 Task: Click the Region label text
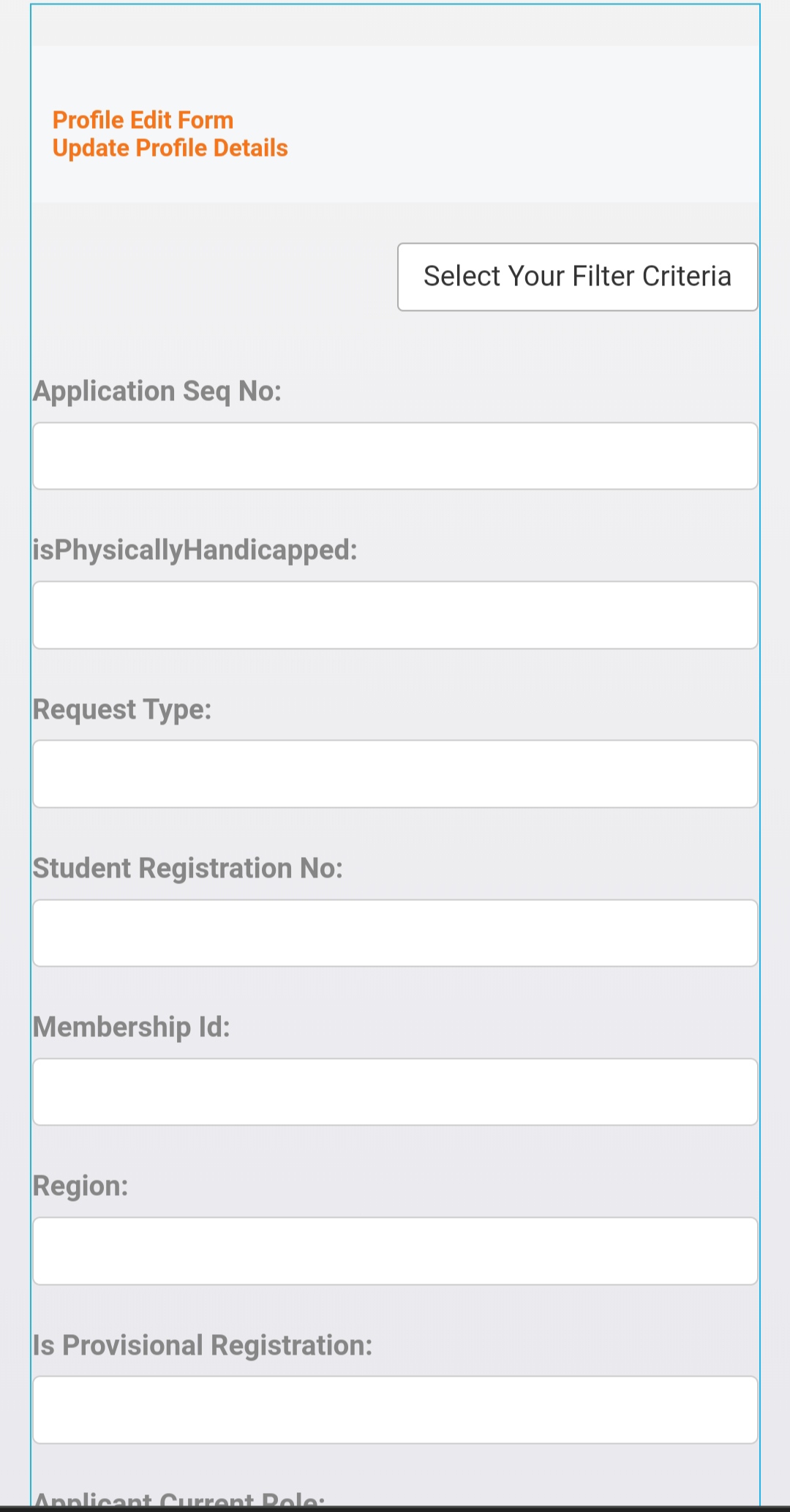(x=80, y=1186)
